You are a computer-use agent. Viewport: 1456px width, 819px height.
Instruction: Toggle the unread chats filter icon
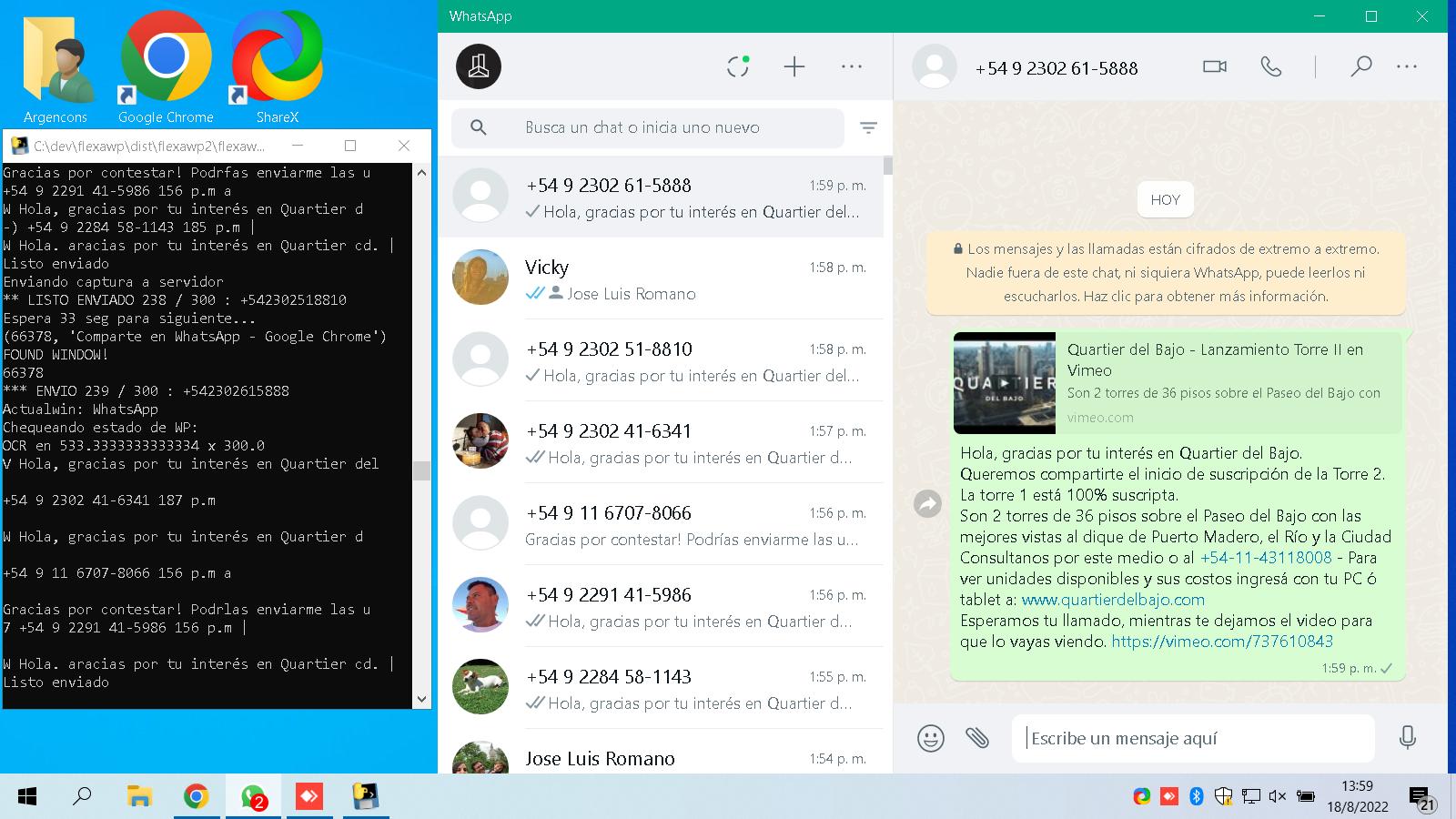868,128
